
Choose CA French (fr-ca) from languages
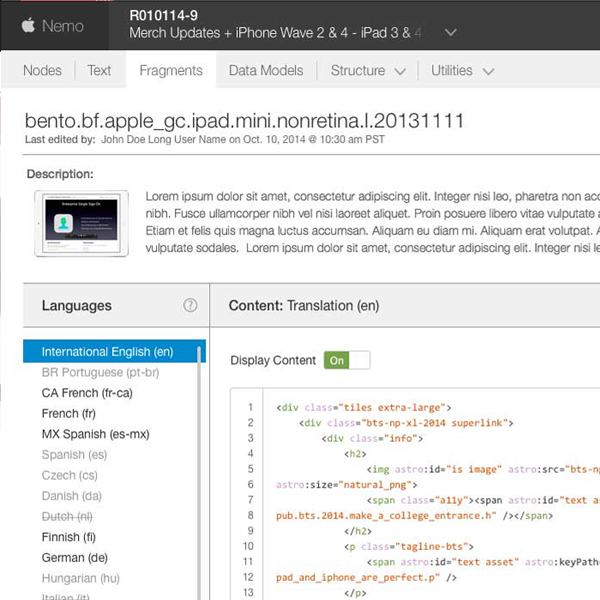[x=87, y=393]
